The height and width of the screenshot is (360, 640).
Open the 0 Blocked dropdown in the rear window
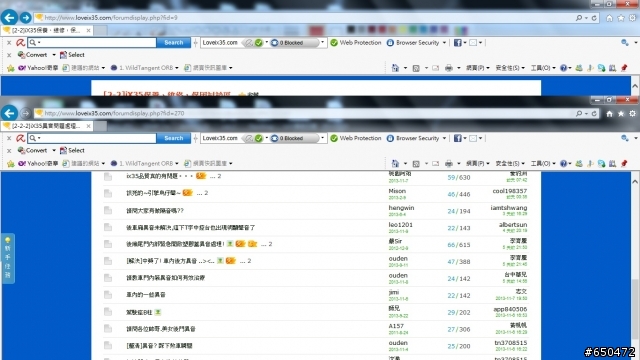pos(322,42)
